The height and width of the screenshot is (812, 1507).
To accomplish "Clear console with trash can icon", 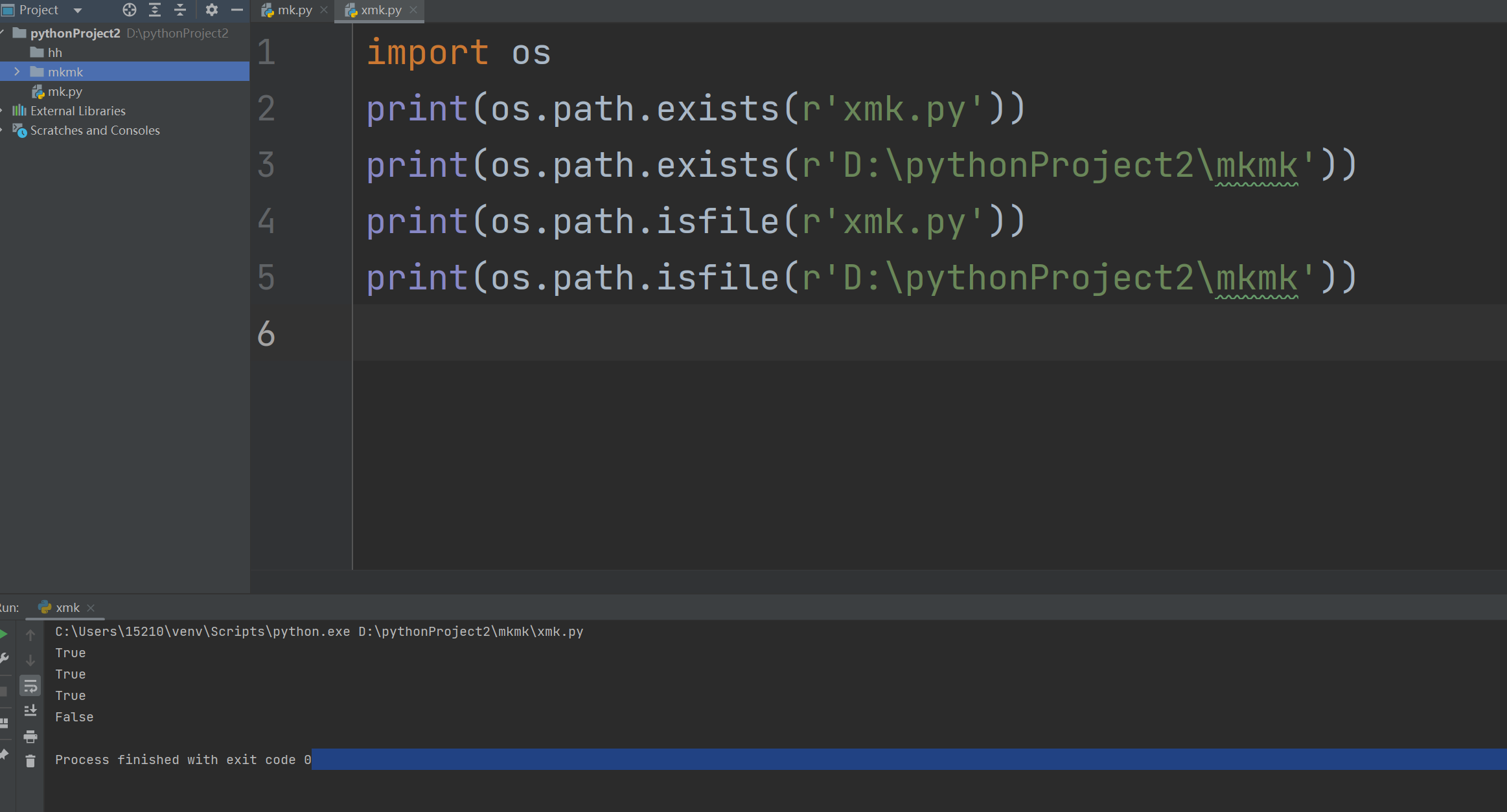I will coord(30,761).
